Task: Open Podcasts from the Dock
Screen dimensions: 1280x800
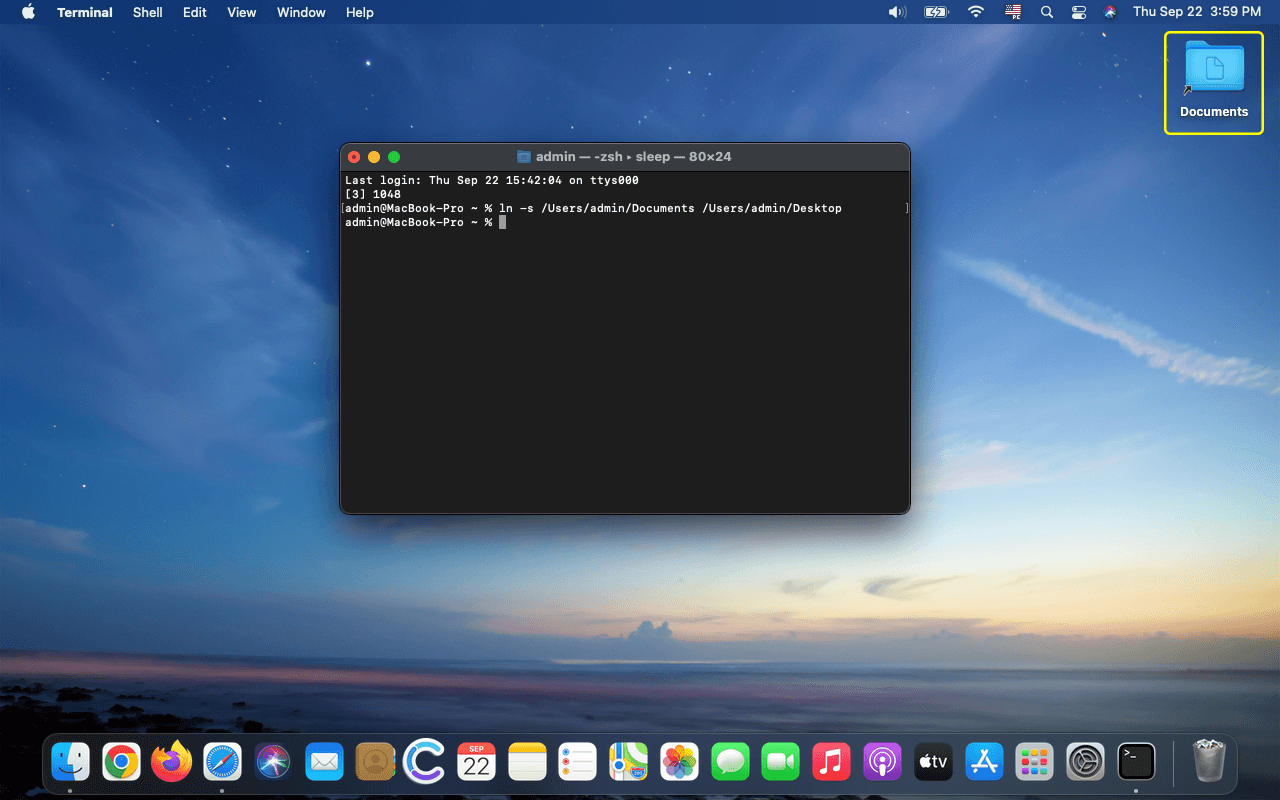Action: pos(882,761)
